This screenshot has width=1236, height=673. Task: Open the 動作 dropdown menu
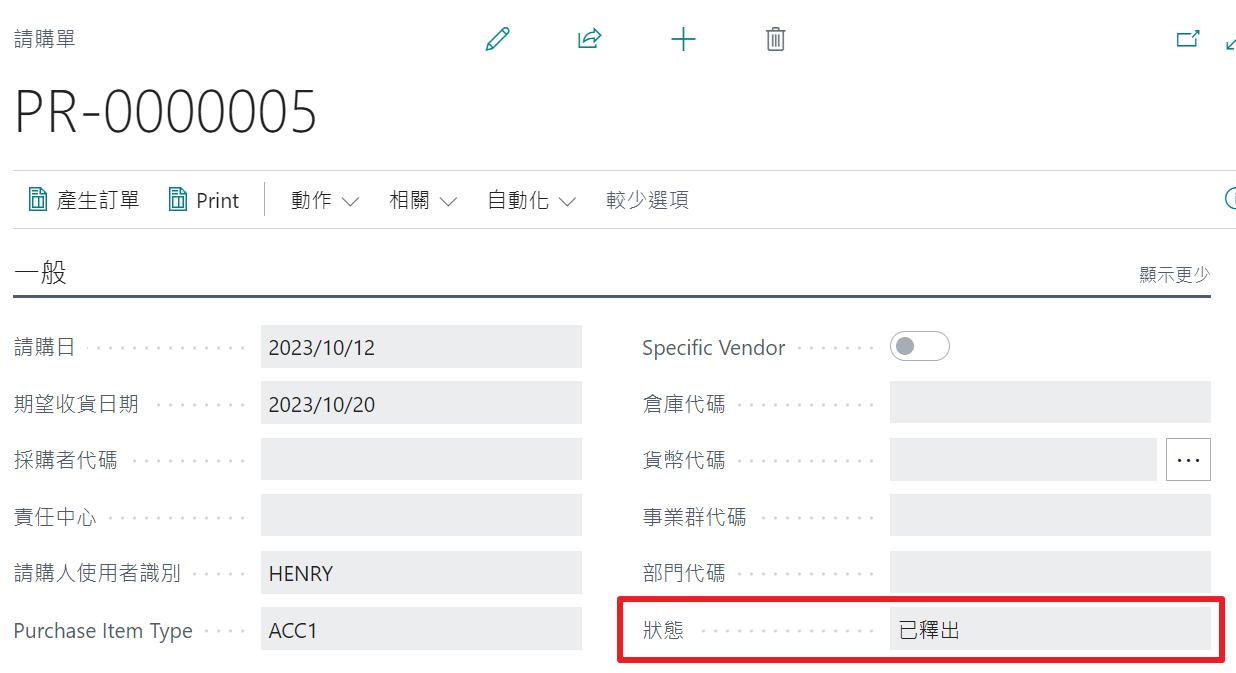[x=325, y=200]
